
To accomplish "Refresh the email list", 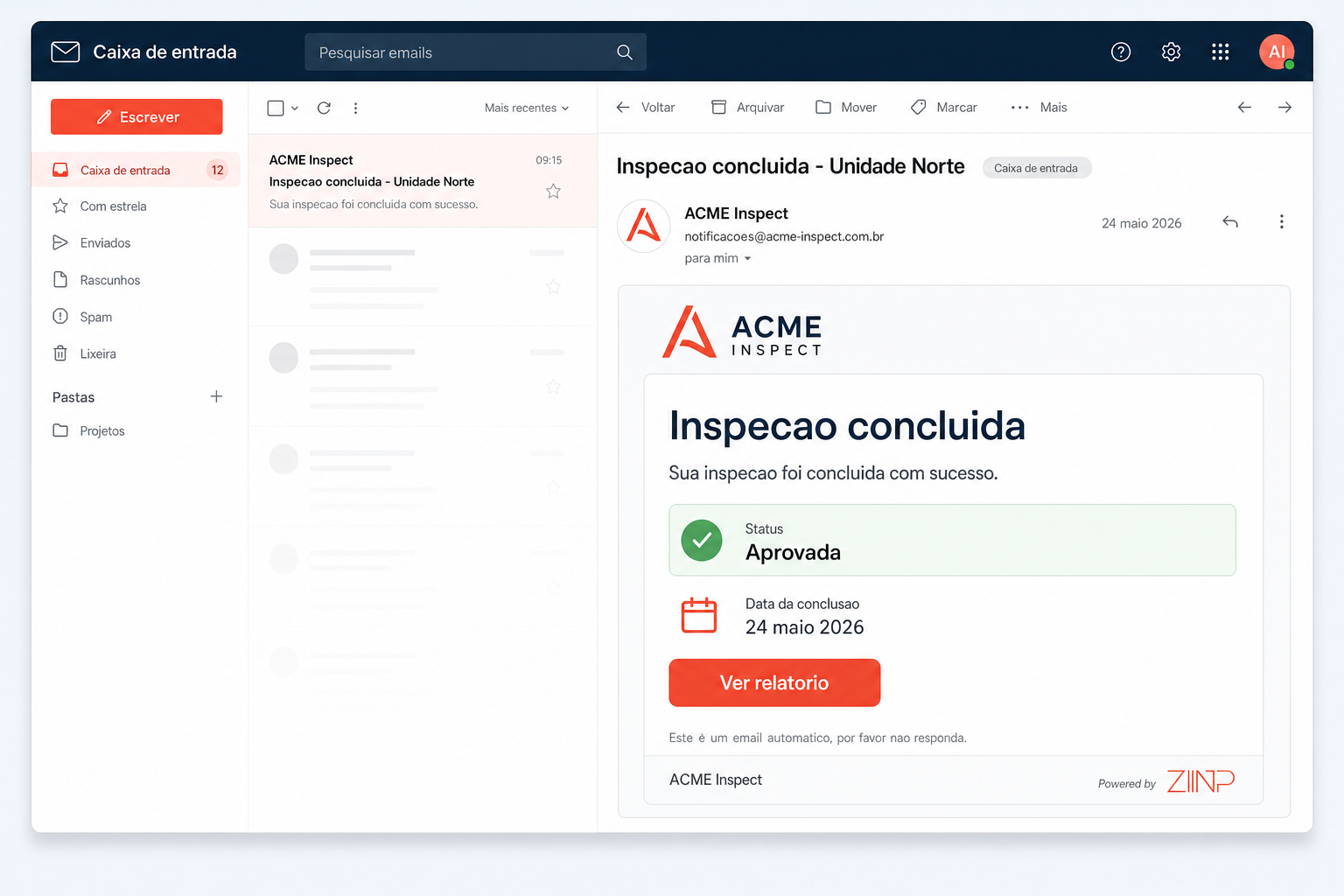I will [324, 108].
